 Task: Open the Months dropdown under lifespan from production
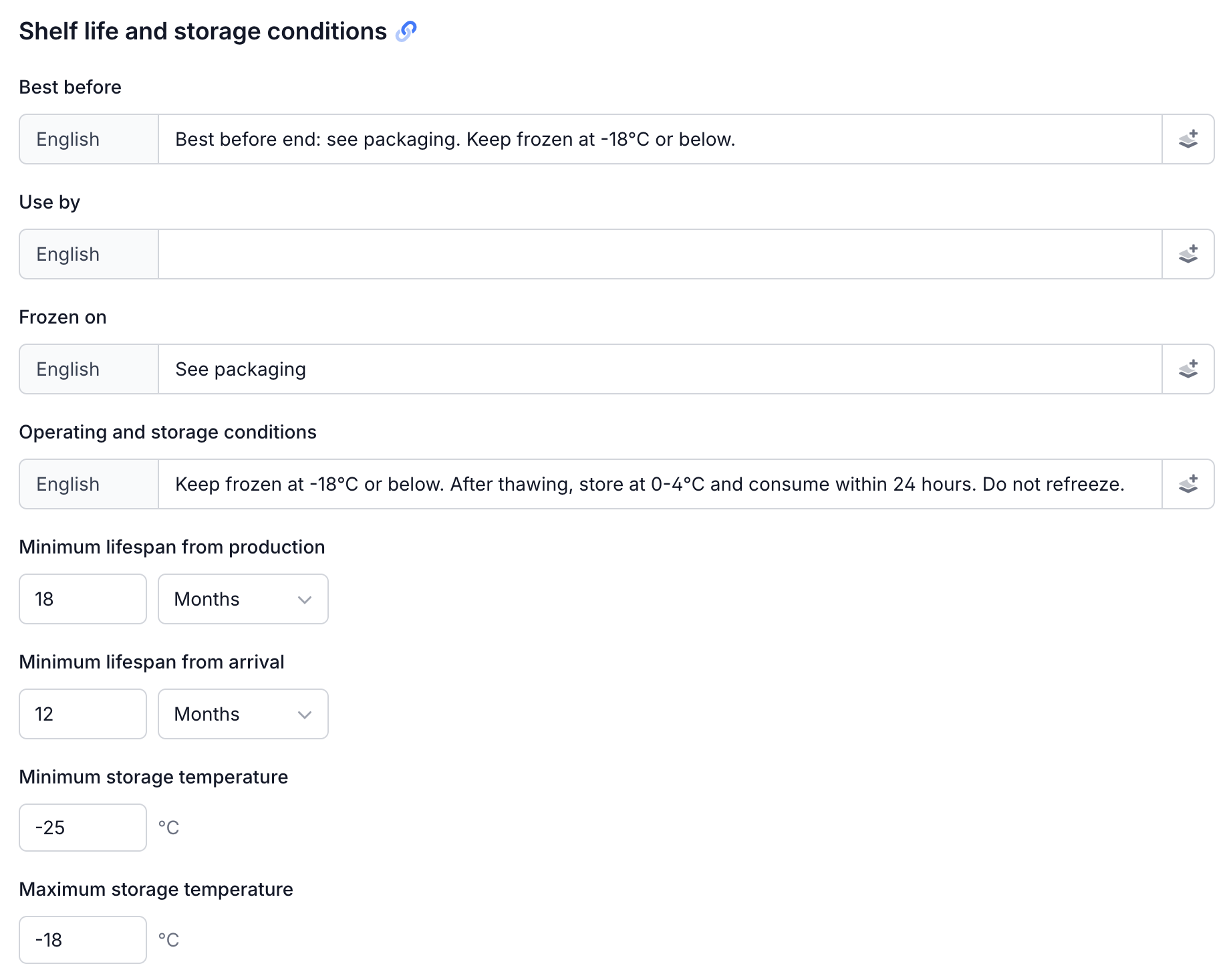pyautogui.click(x=243, y=599)
